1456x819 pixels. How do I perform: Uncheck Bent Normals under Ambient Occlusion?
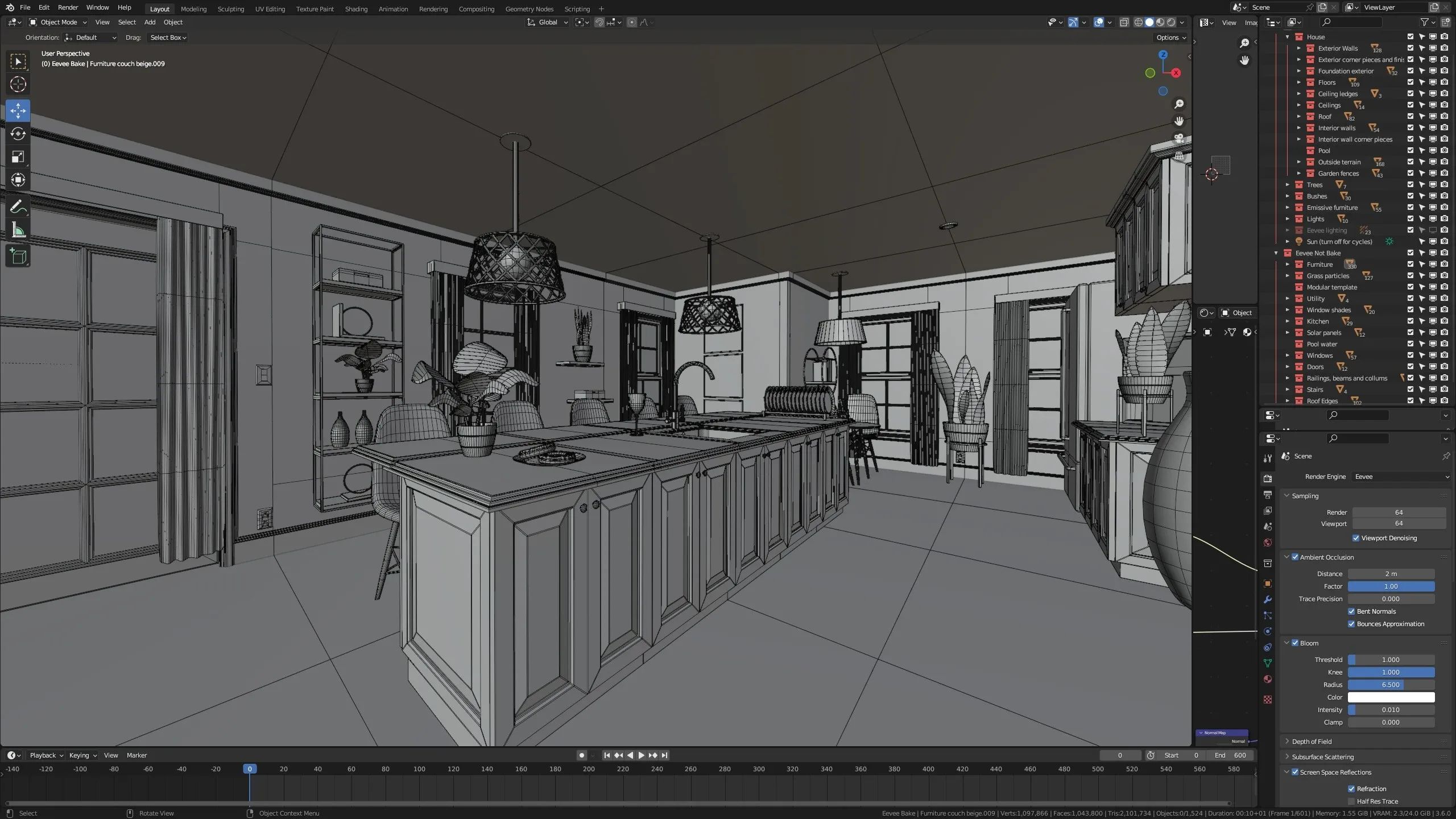point(1352,611)
